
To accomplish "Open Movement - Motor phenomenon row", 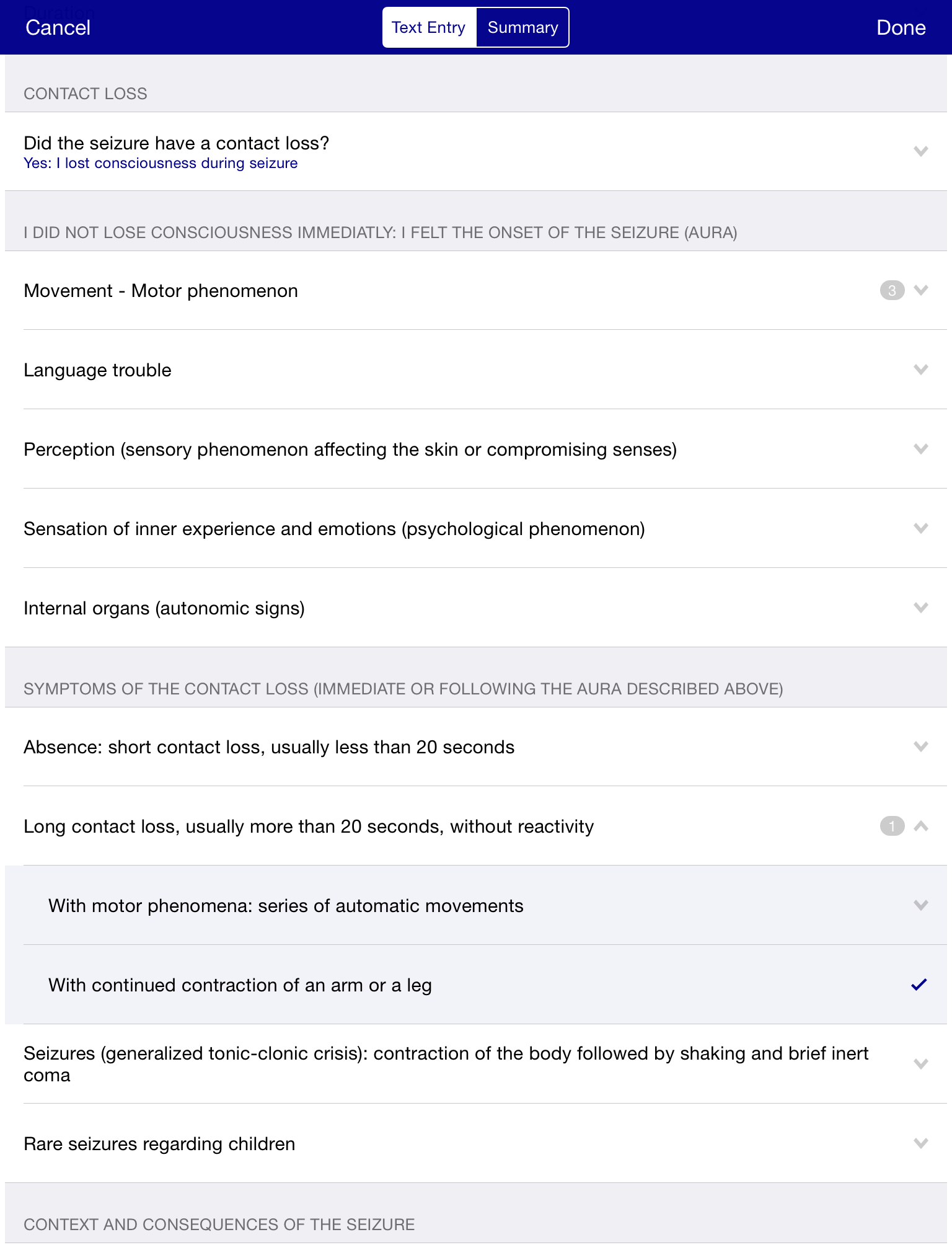I will [x=476, y=290].
